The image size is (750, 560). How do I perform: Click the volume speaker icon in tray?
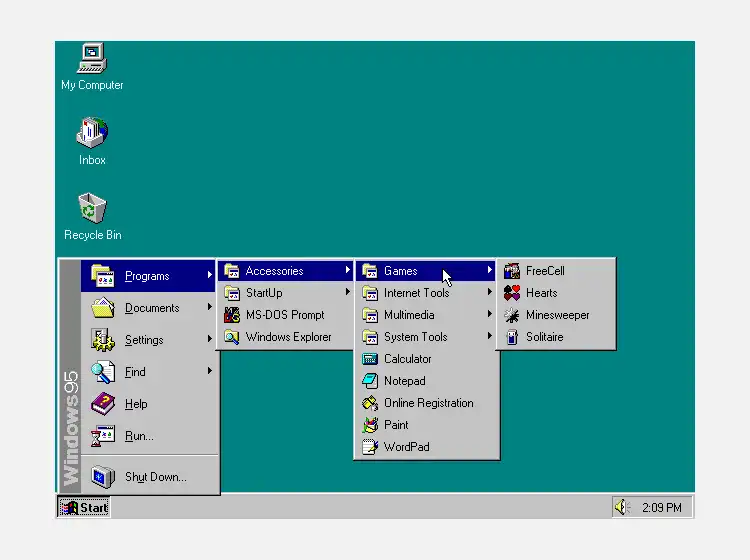(x=621, y=507)
